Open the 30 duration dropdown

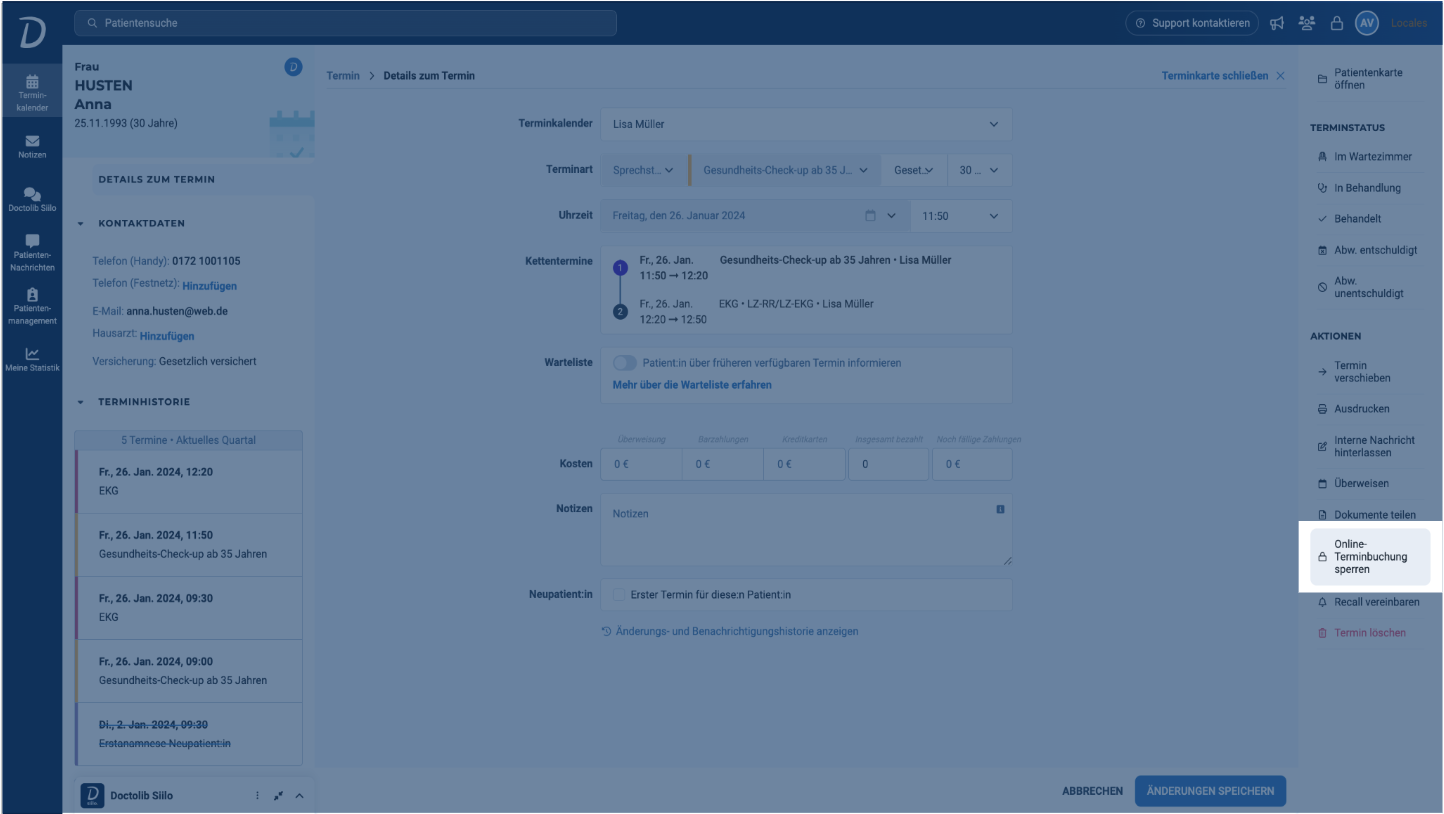coord(979,170)
